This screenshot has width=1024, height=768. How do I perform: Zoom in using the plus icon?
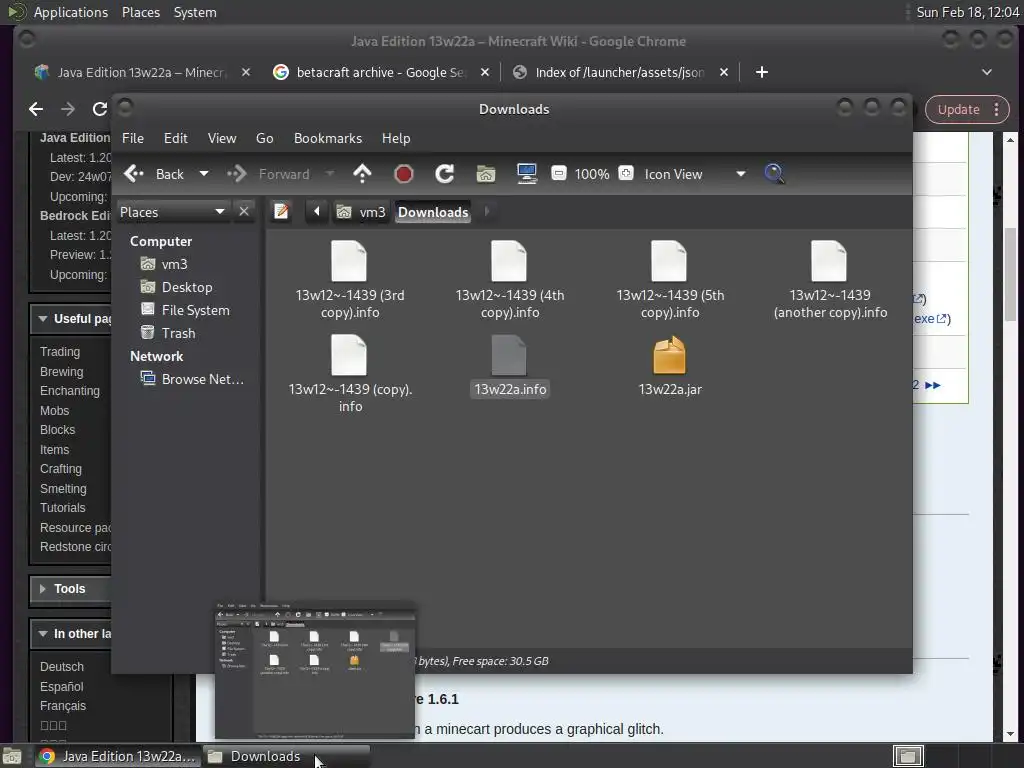point(626,174)
